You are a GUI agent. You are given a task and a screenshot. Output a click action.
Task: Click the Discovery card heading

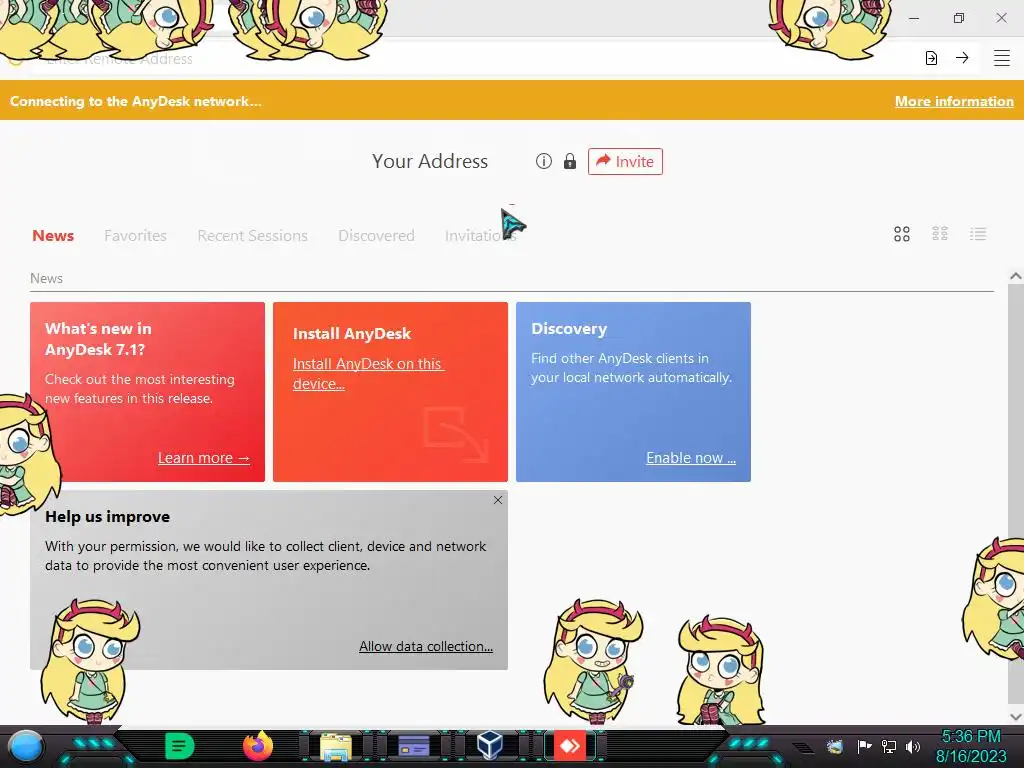click(569, 328)
